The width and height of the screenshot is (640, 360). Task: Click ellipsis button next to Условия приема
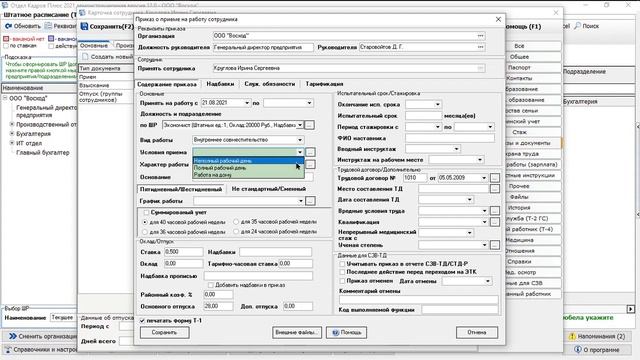click(310, 152)
